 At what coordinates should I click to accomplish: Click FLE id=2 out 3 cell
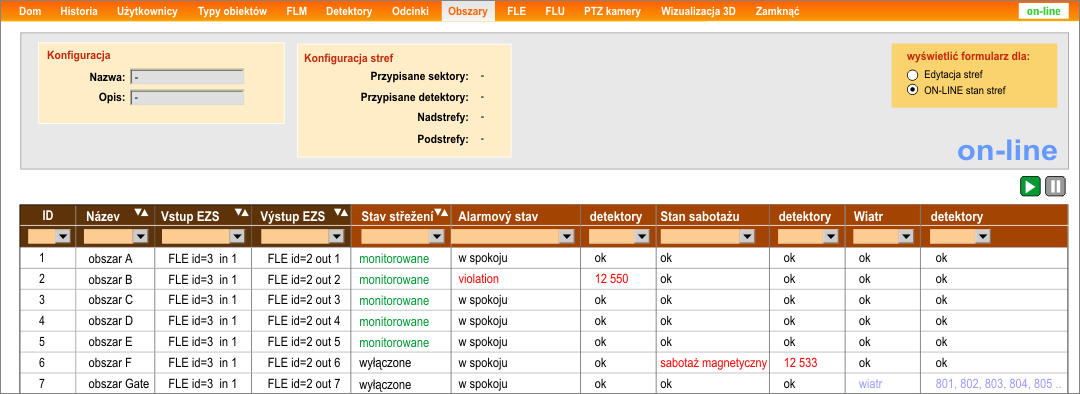tap(304, 300)
